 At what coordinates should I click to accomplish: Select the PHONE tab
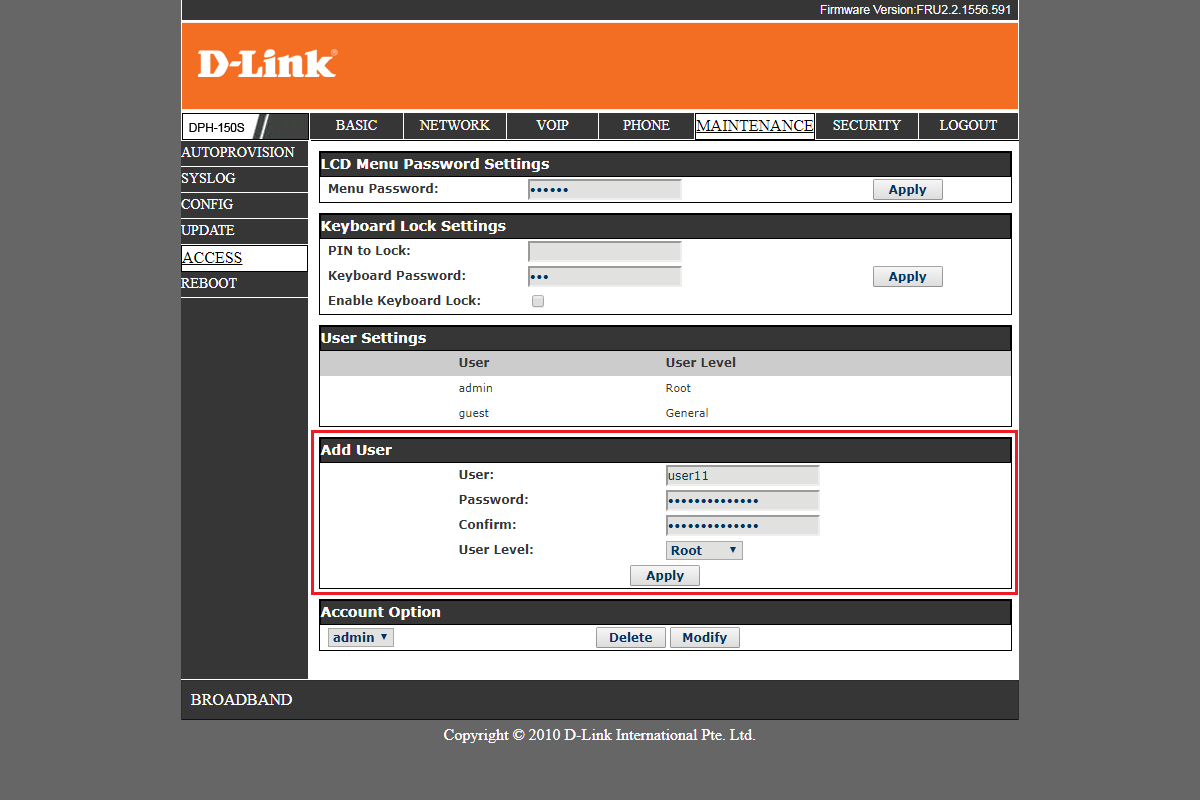pos(646,126)
